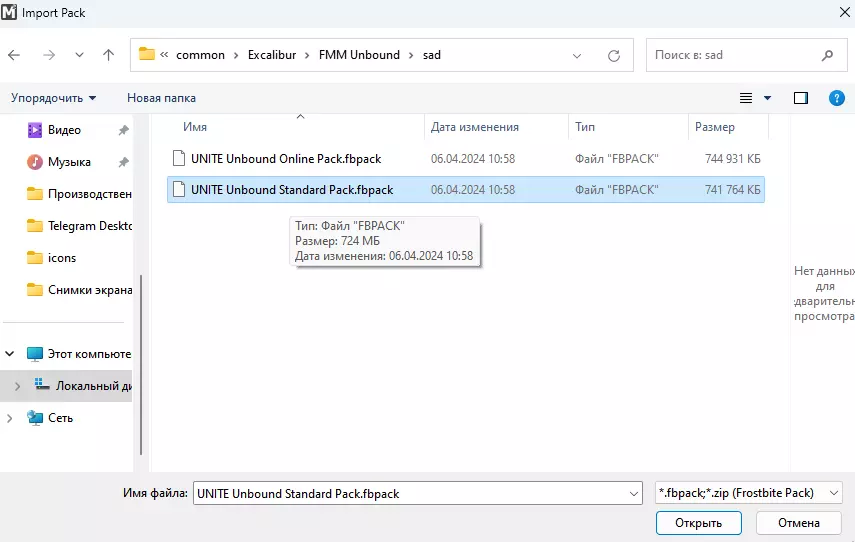Click the magnifier search icon

[828, 55]
